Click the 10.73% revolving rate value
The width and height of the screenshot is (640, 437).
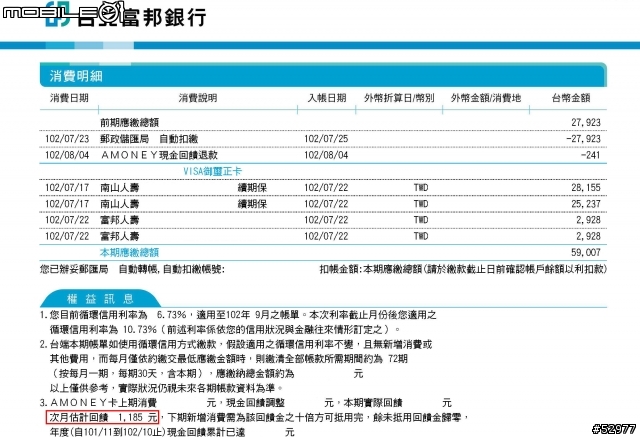point(140,329)
